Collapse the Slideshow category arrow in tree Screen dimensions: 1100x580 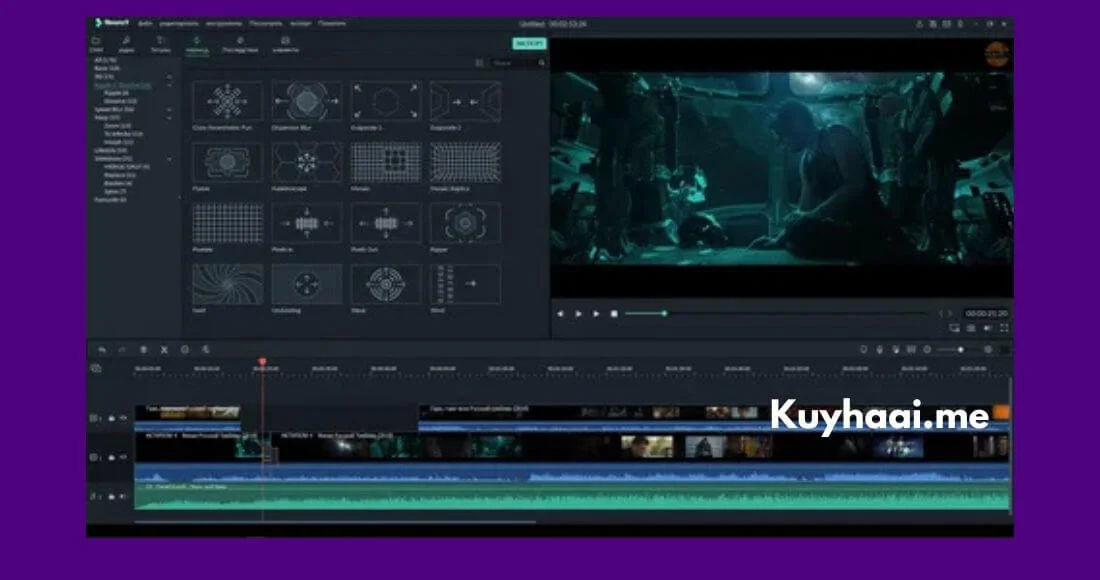(x=169, y=159)
